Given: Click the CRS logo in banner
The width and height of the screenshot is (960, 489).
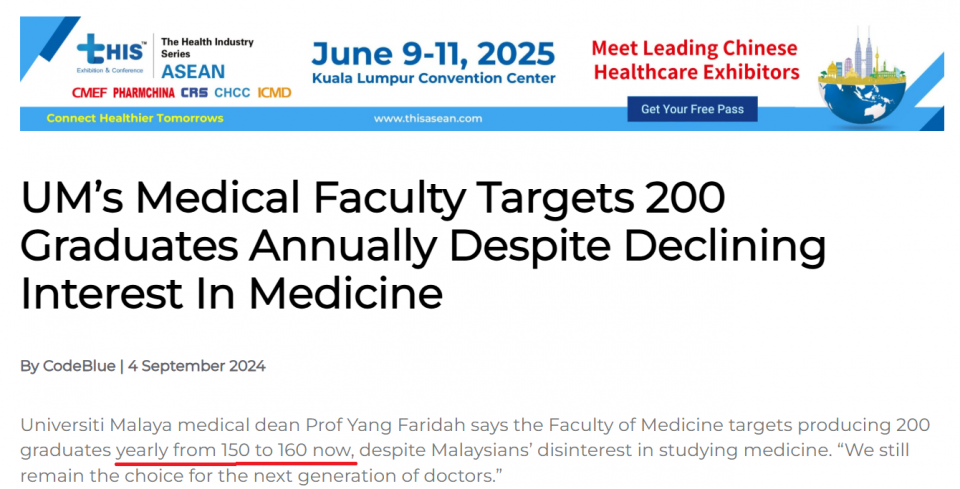Looking at the screenshot, I should (x=194, y=93).
